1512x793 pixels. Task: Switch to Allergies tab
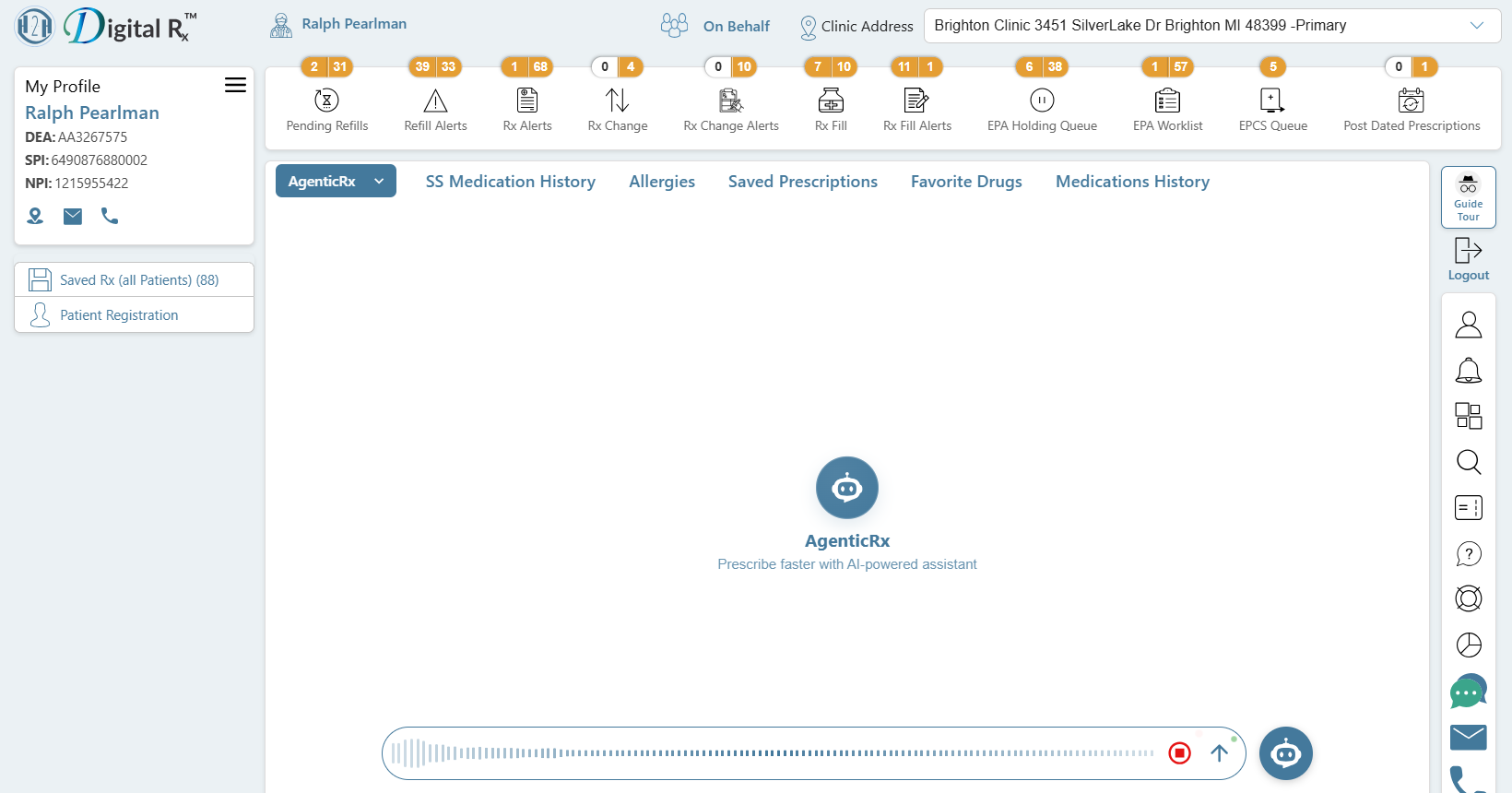coord(662,182)
